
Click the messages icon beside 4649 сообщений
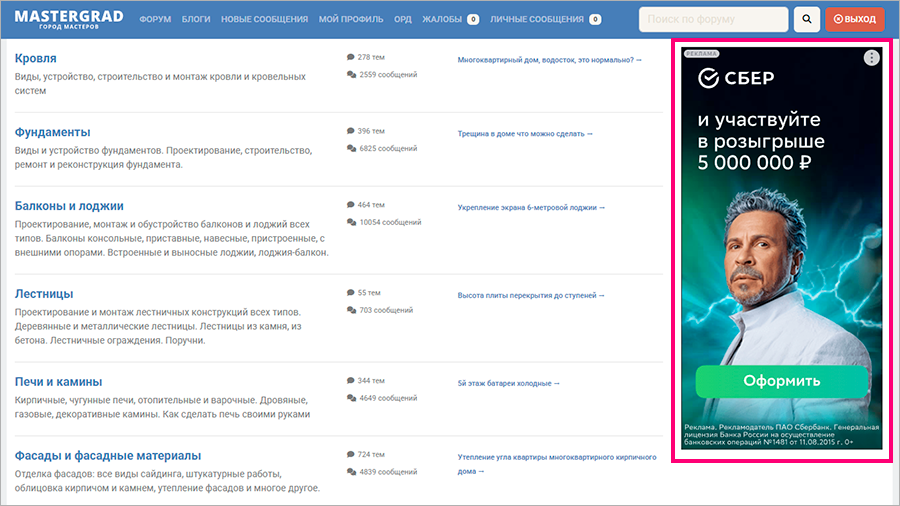[x=351, y=398]
